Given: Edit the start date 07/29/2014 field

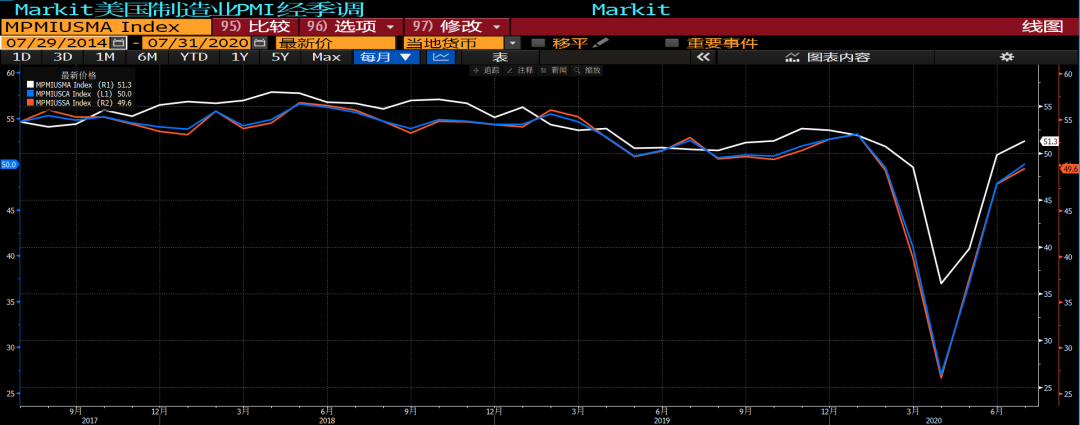Looking at the screenshot, I should [56, 43].
